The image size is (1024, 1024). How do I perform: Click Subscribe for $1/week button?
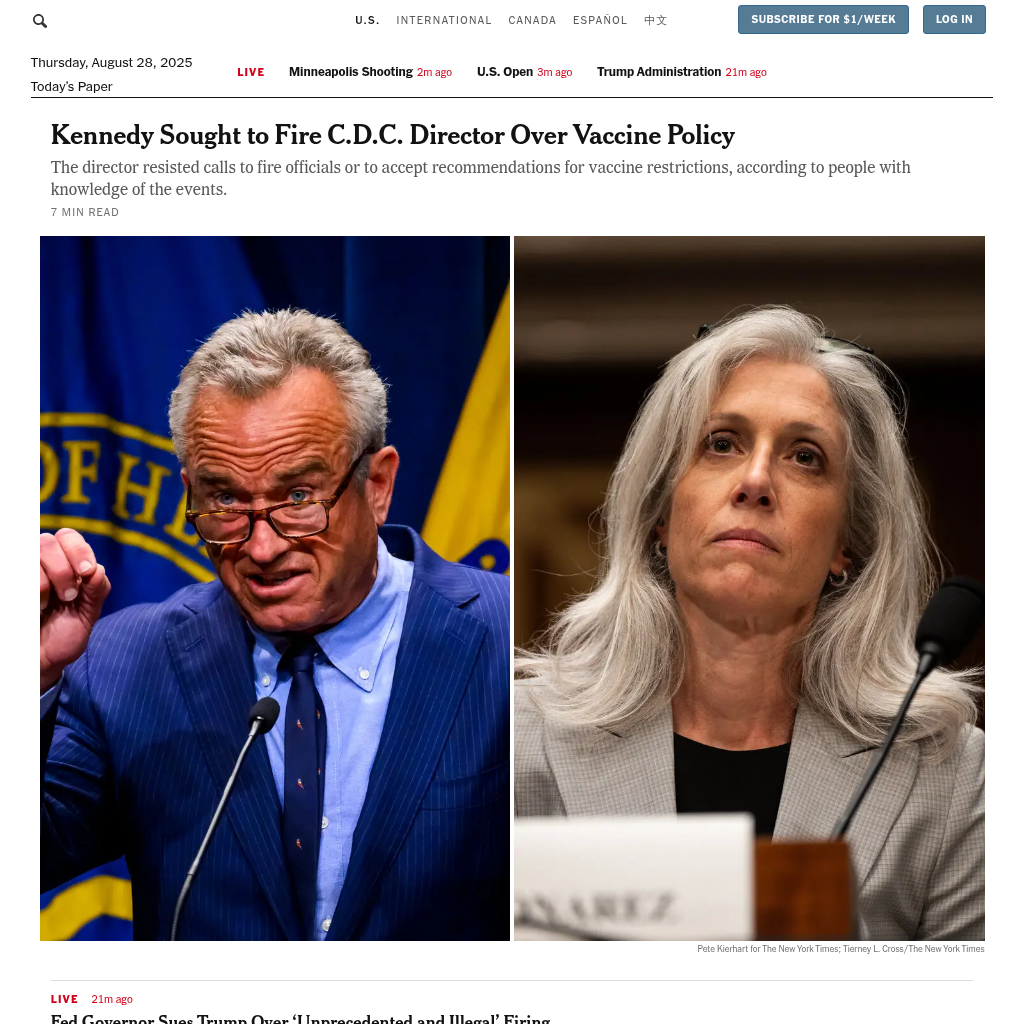[823, 20]
